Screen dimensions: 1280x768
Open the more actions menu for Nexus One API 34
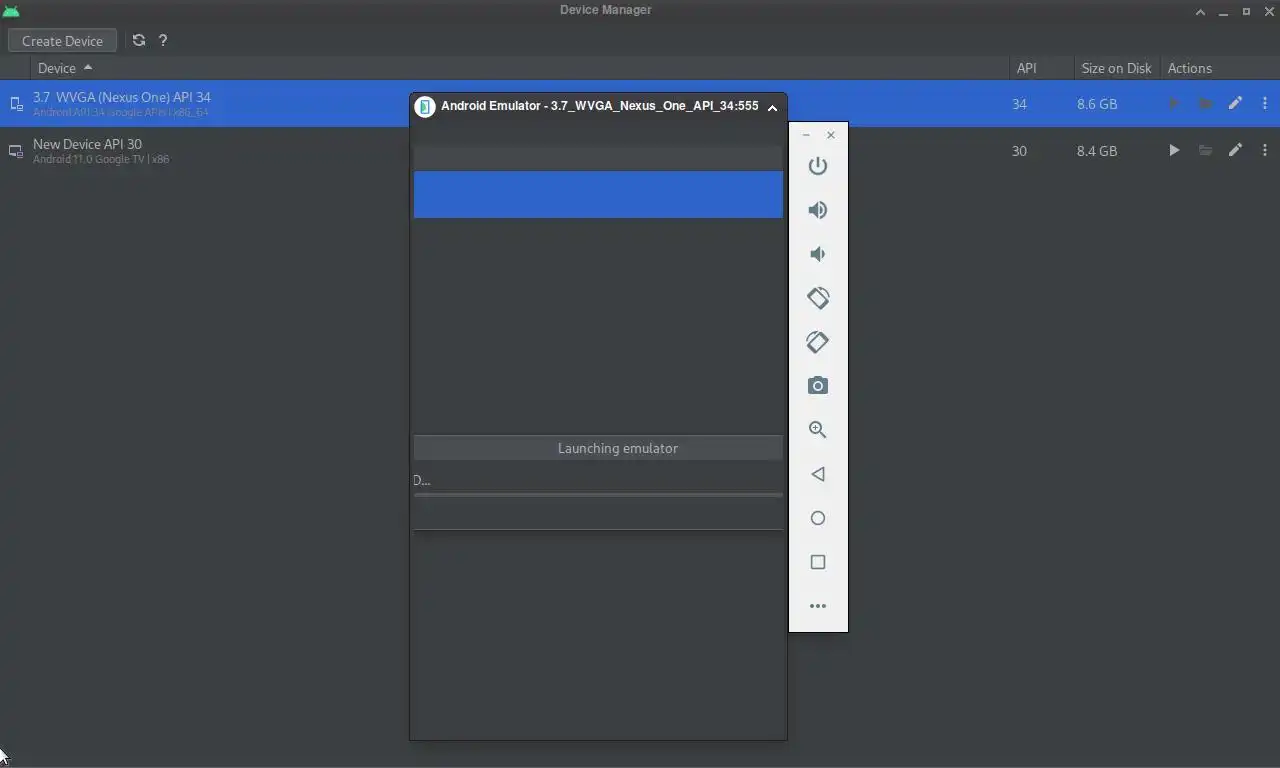tap(1265, 103)
